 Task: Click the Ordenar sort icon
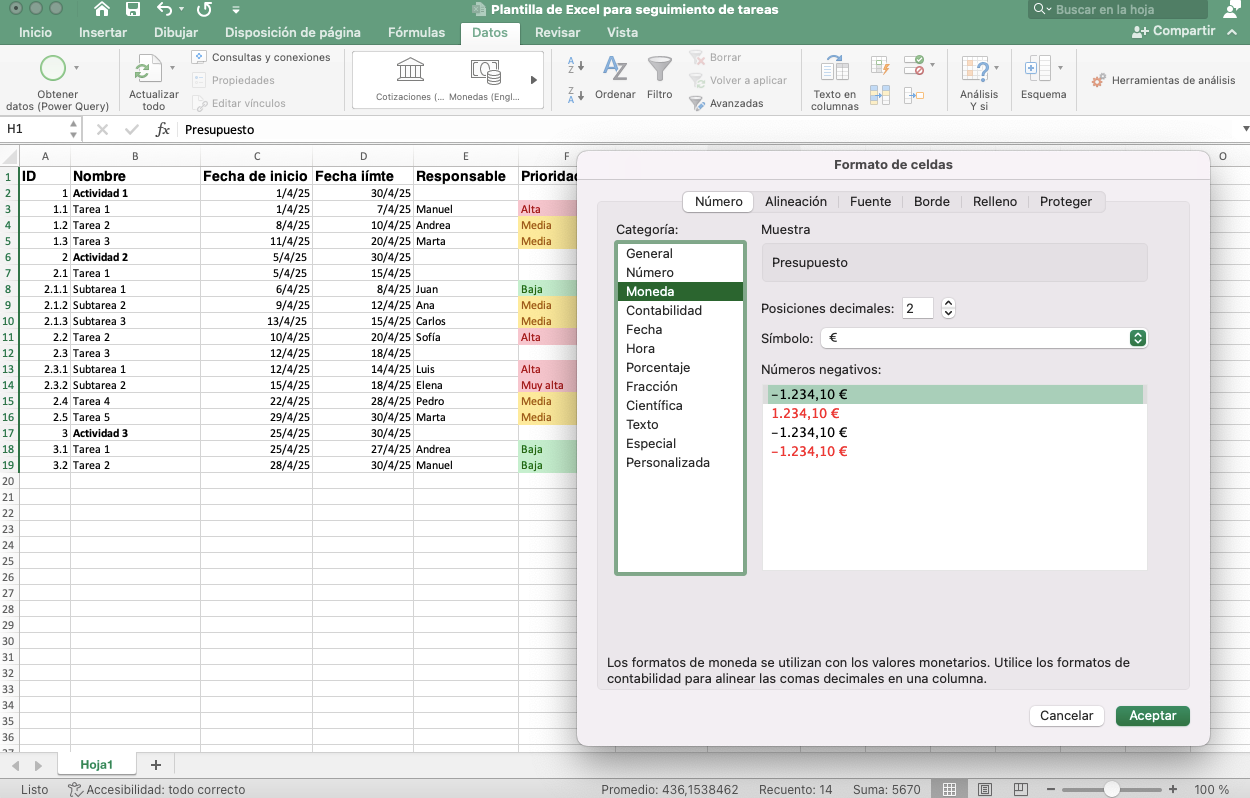615,70
